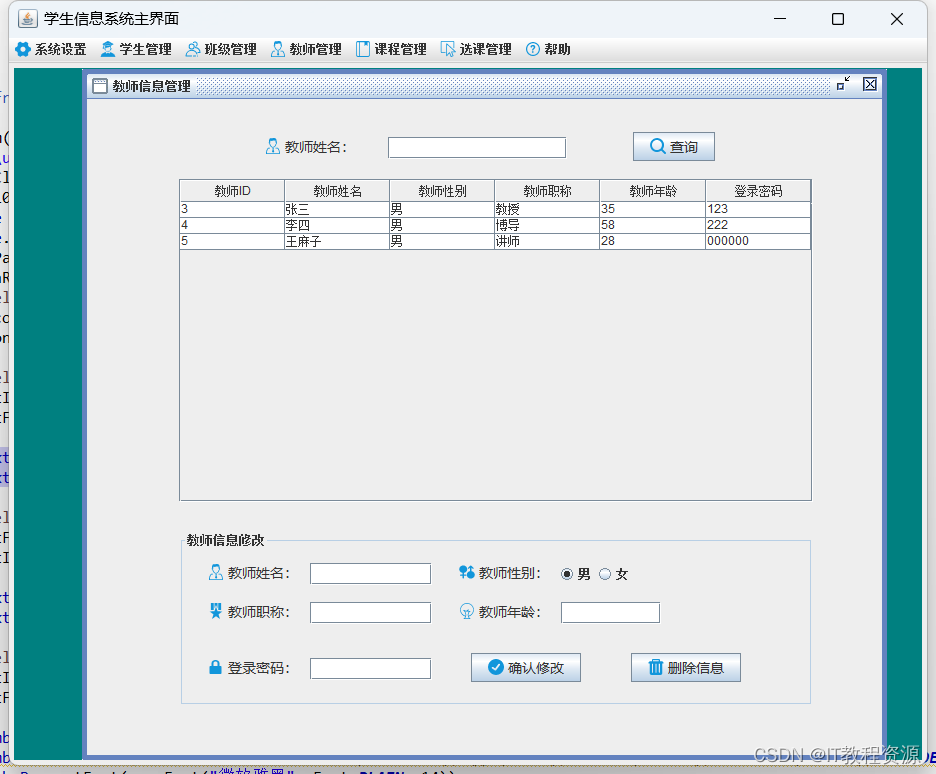Focus the 教师年龄 text field
This screenshot has height=774, width=936.
610,612
